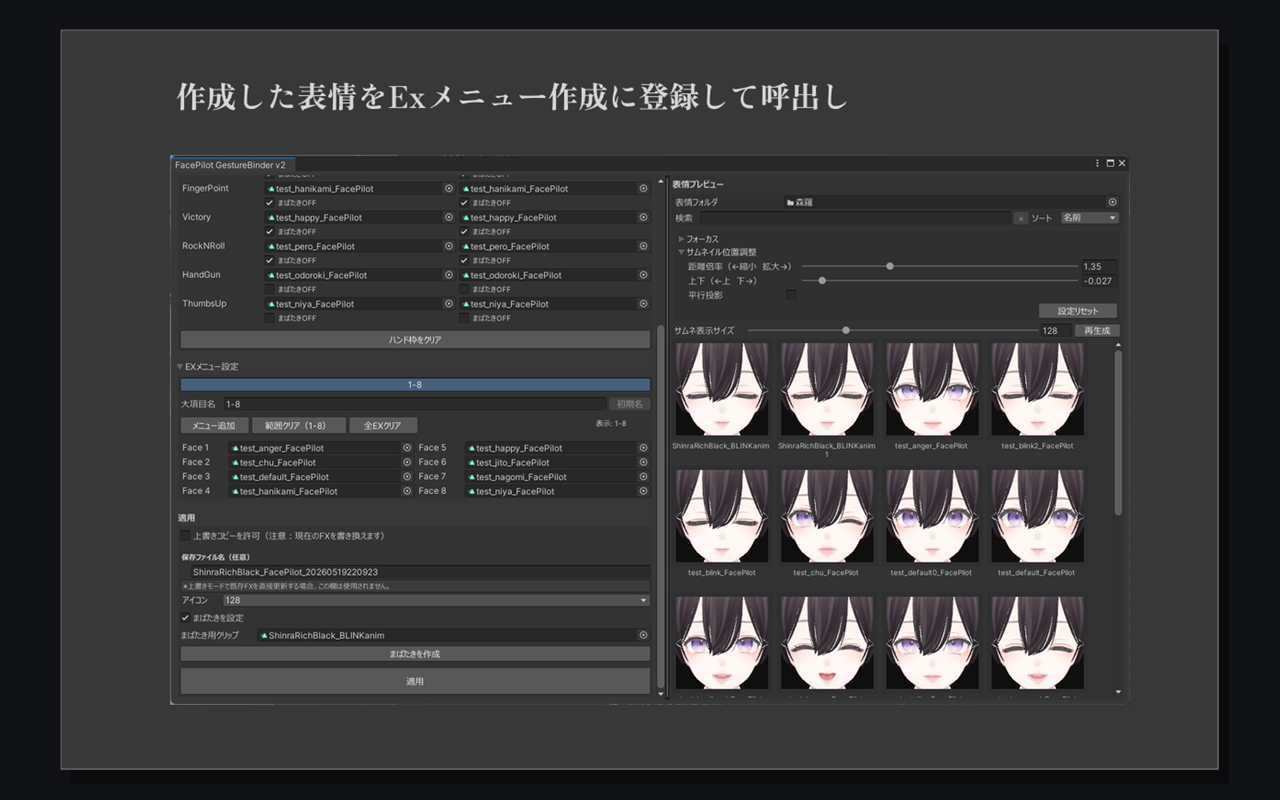The width and height of the screenshot is (1280, 800).
Task: Click the ハンド枠をクリア button
Action: tap(415, 340)
